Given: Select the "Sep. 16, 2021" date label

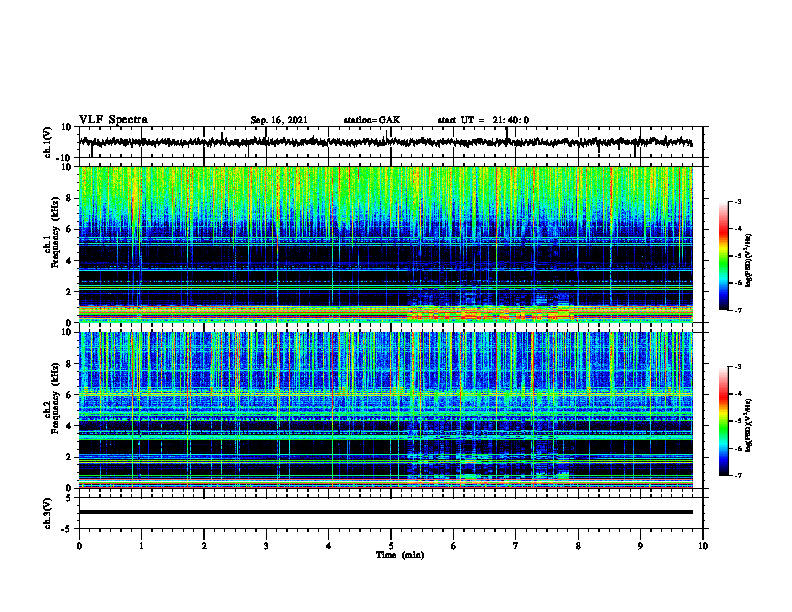Looking at the screenshot, I should tap(279, 120).
